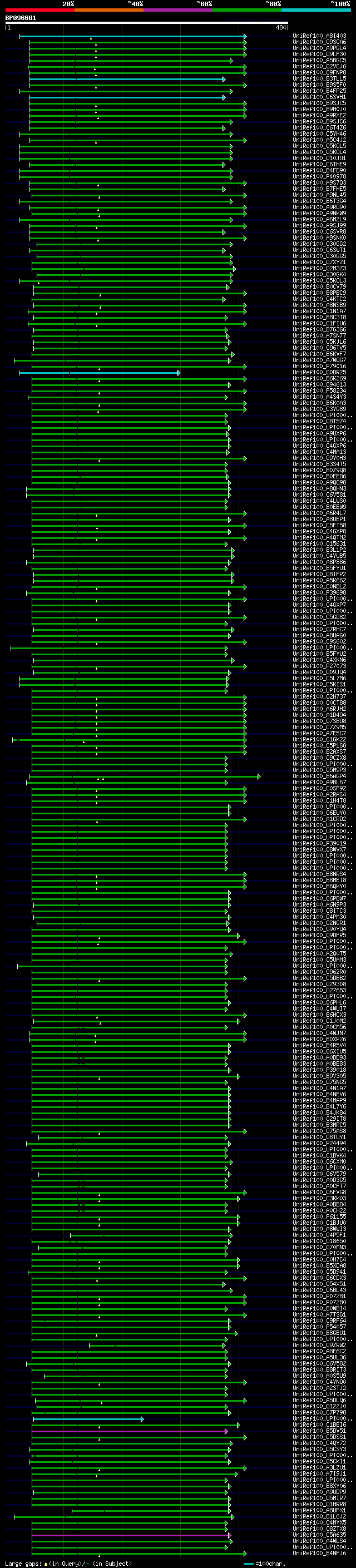Click hit label UniRef100_A3LZU1
Screen dimensions: 356x1568
click(x=319, y=1467)
